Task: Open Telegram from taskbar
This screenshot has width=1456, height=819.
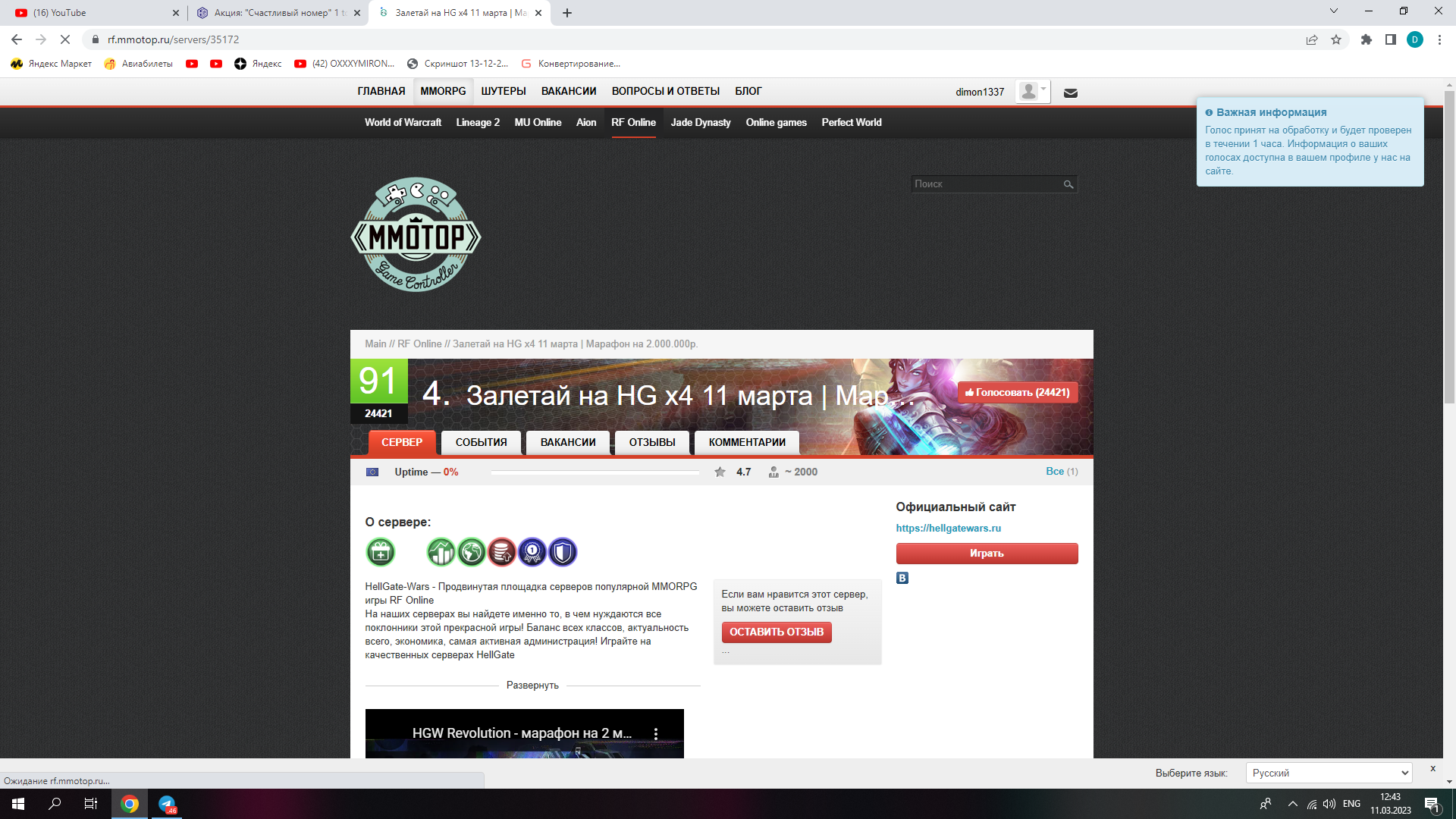Action: click(x=167, y=804)
